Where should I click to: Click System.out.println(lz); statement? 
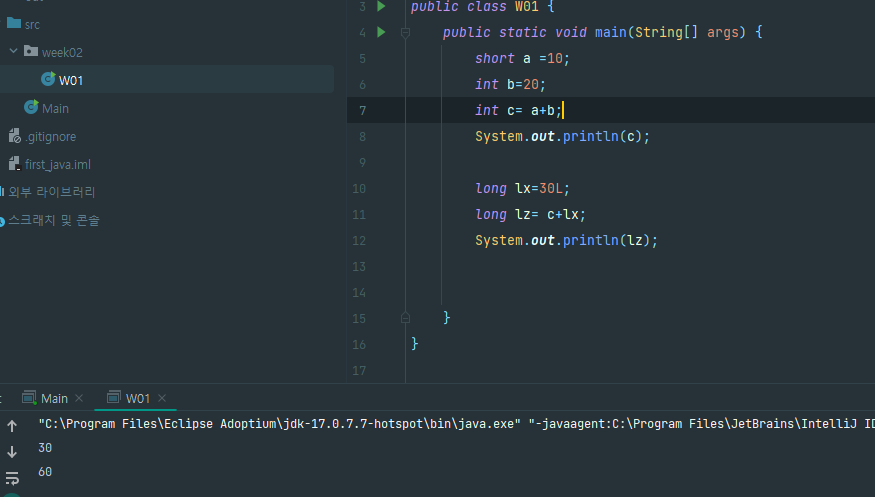tap(566, 240)
